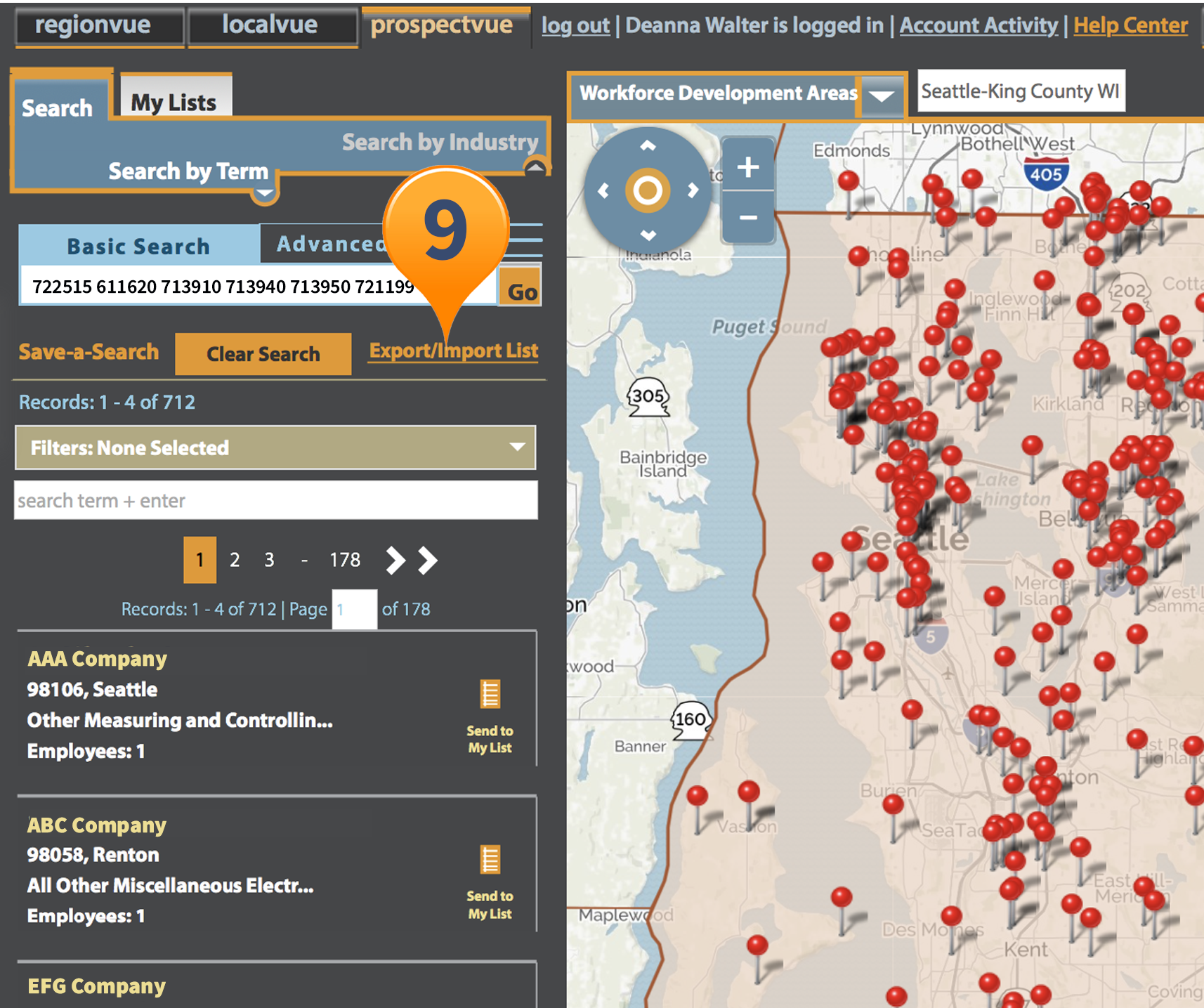Screen dimensions: 1204x1008
Task: Pan the map left with the arrow
Action: [603, 190]
